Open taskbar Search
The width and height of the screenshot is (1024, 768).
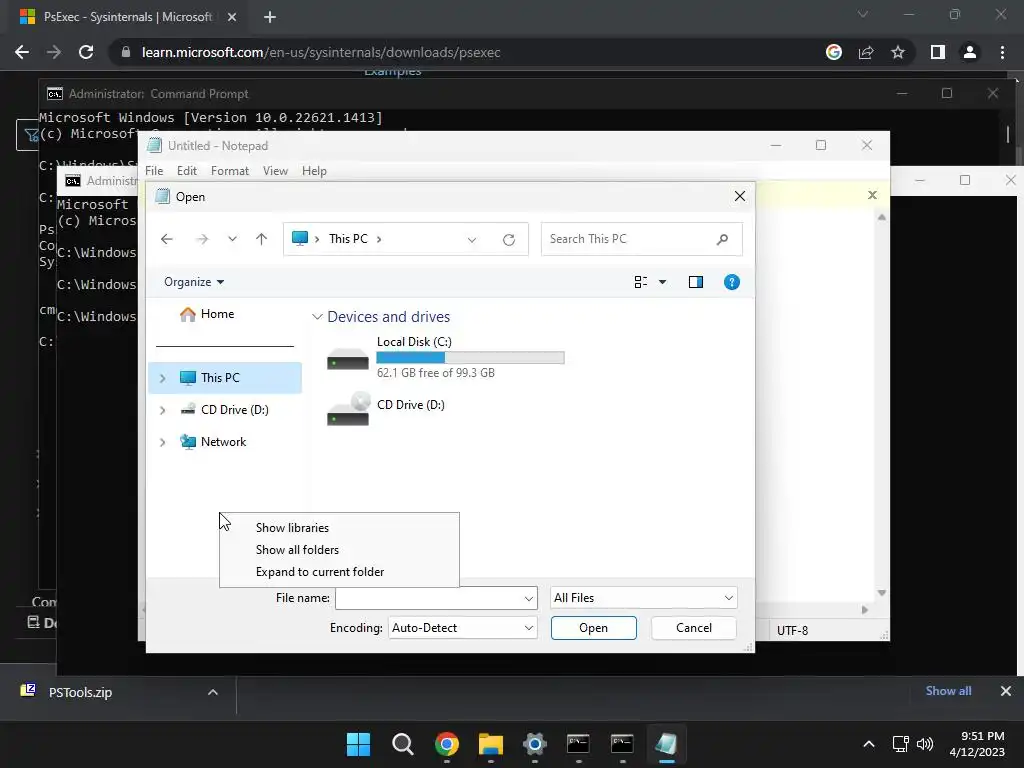(402, 744)
